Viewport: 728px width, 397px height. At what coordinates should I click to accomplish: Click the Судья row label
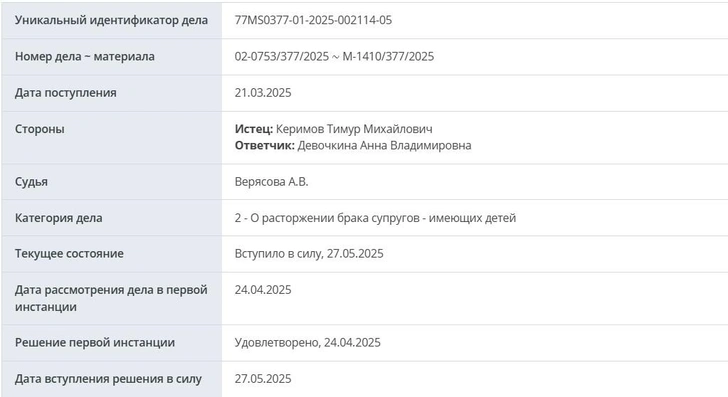click(x=31, y=182)
